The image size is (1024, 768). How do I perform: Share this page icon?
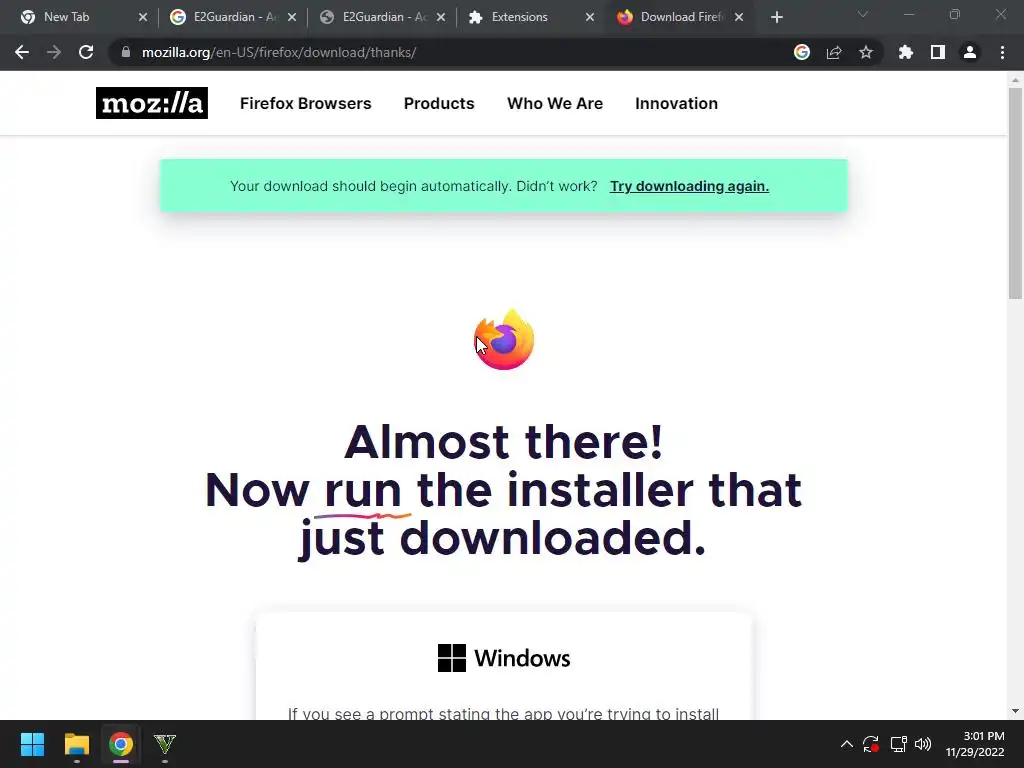tap(834, 52)
